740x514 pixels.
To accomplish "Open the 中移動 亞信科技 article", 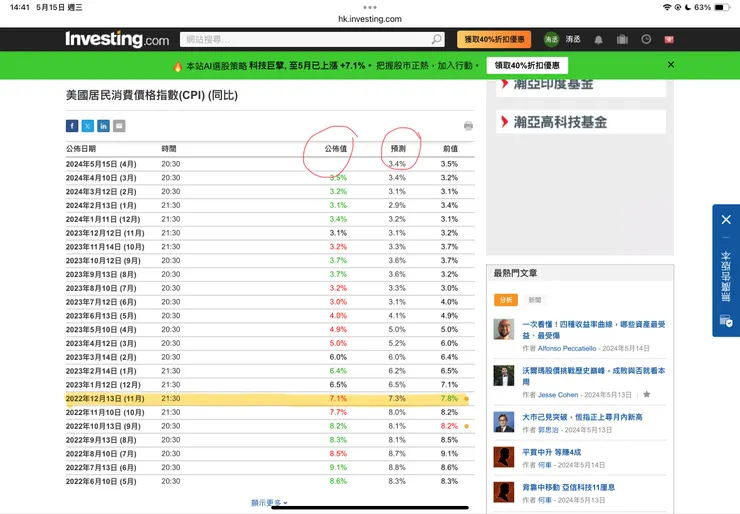I will tap(568, 487).
